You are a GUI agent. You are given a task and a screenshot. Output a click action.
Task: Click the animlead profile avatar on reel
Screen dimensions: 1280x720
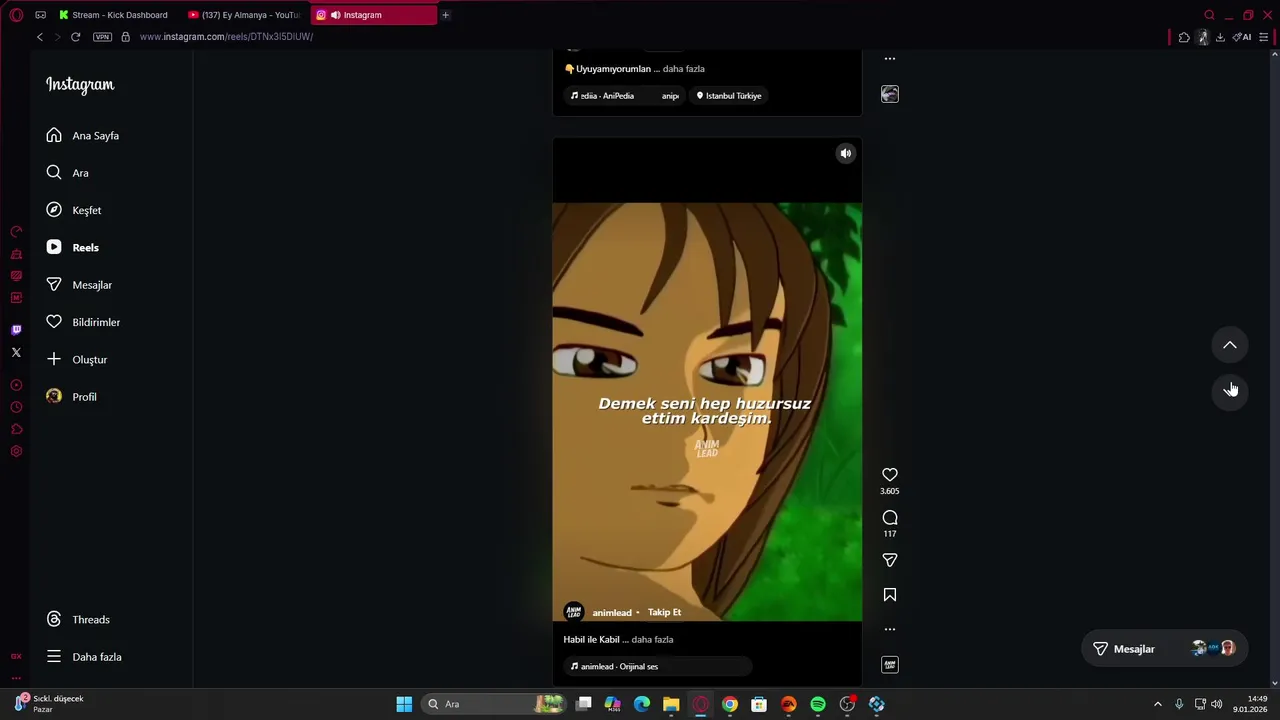[574, 612]
